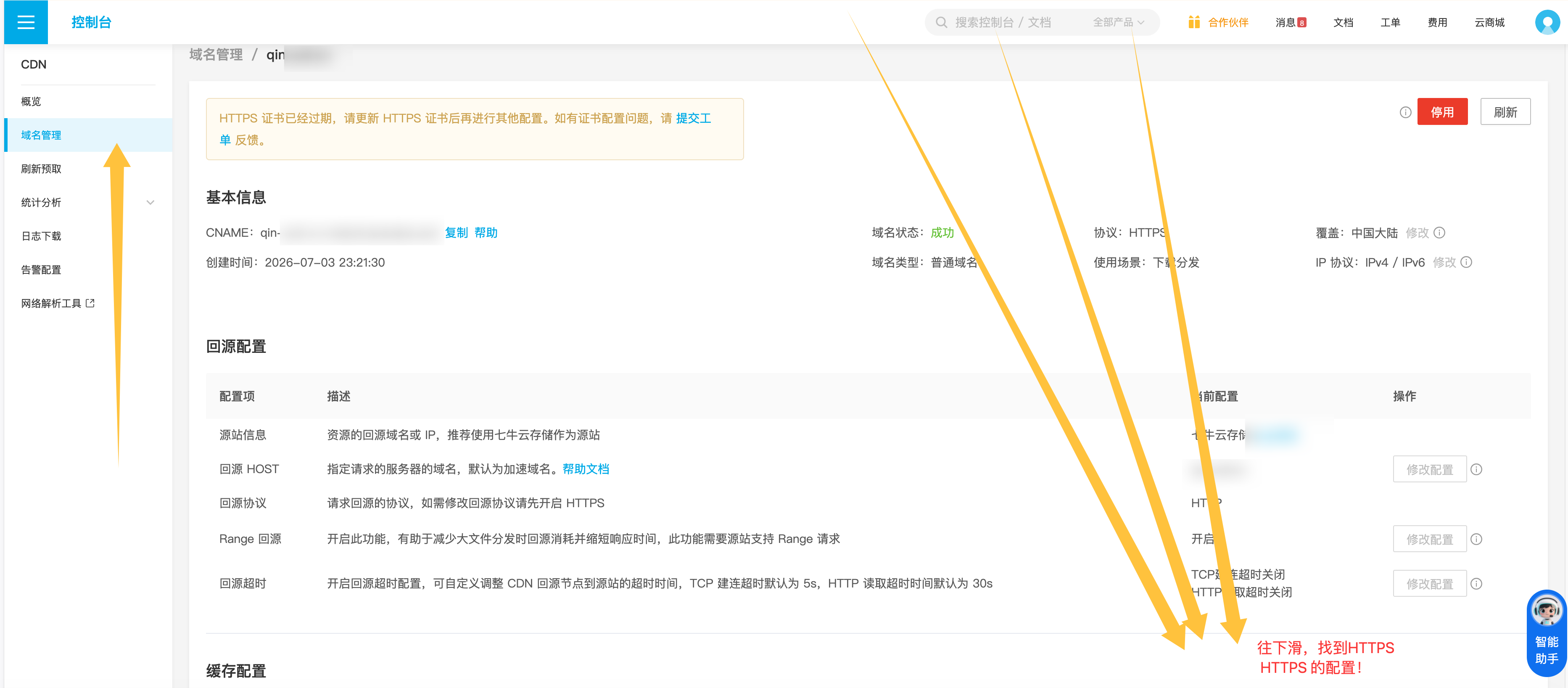The image size is (1568, 688).
Task: Click info icon in Range 回源 row
Action: click(1476, 540)
